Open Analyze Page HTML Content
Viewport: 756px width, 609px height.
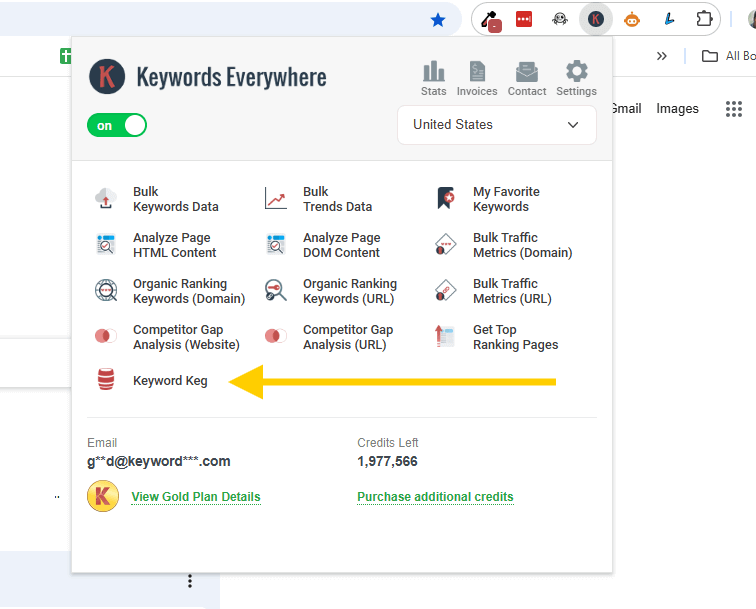click(x=175, y=245)
